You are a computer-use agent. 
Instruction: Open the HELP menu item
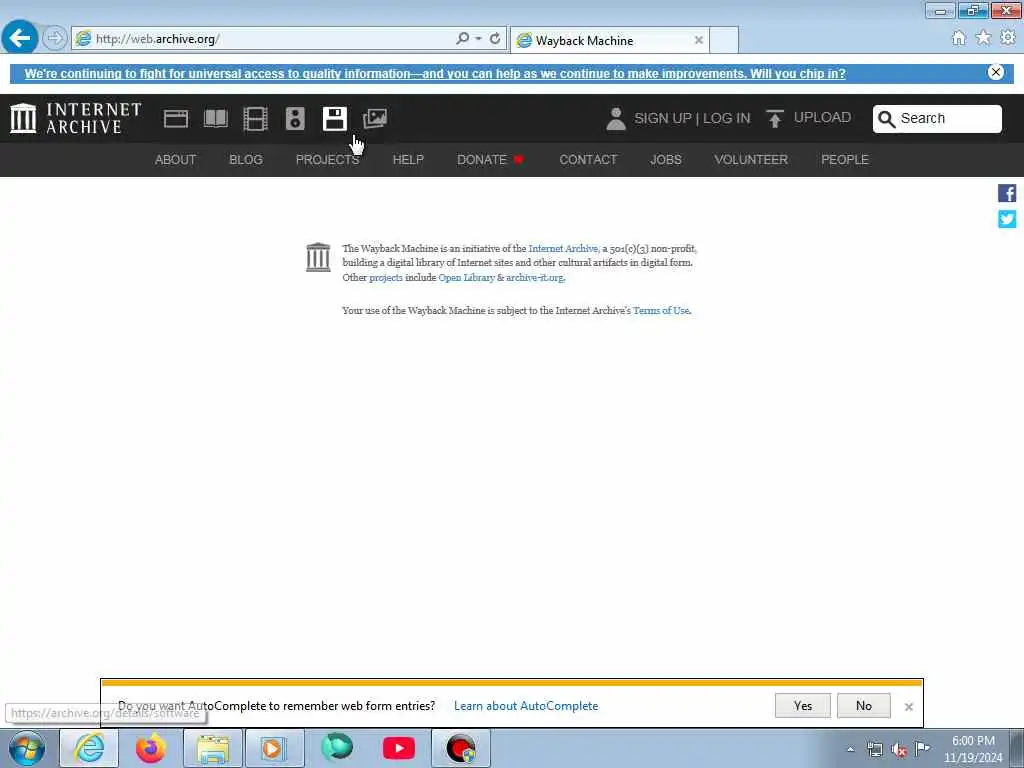[408, 159]
